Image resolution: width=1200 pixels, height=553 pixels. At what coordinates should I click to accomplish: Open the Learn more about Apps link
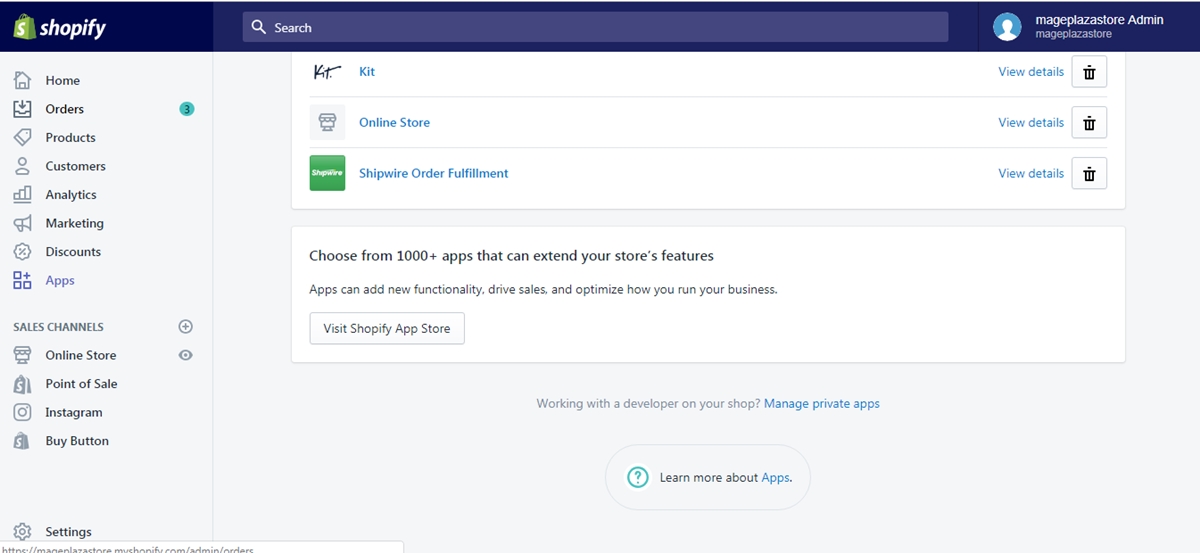click(775, 478)
